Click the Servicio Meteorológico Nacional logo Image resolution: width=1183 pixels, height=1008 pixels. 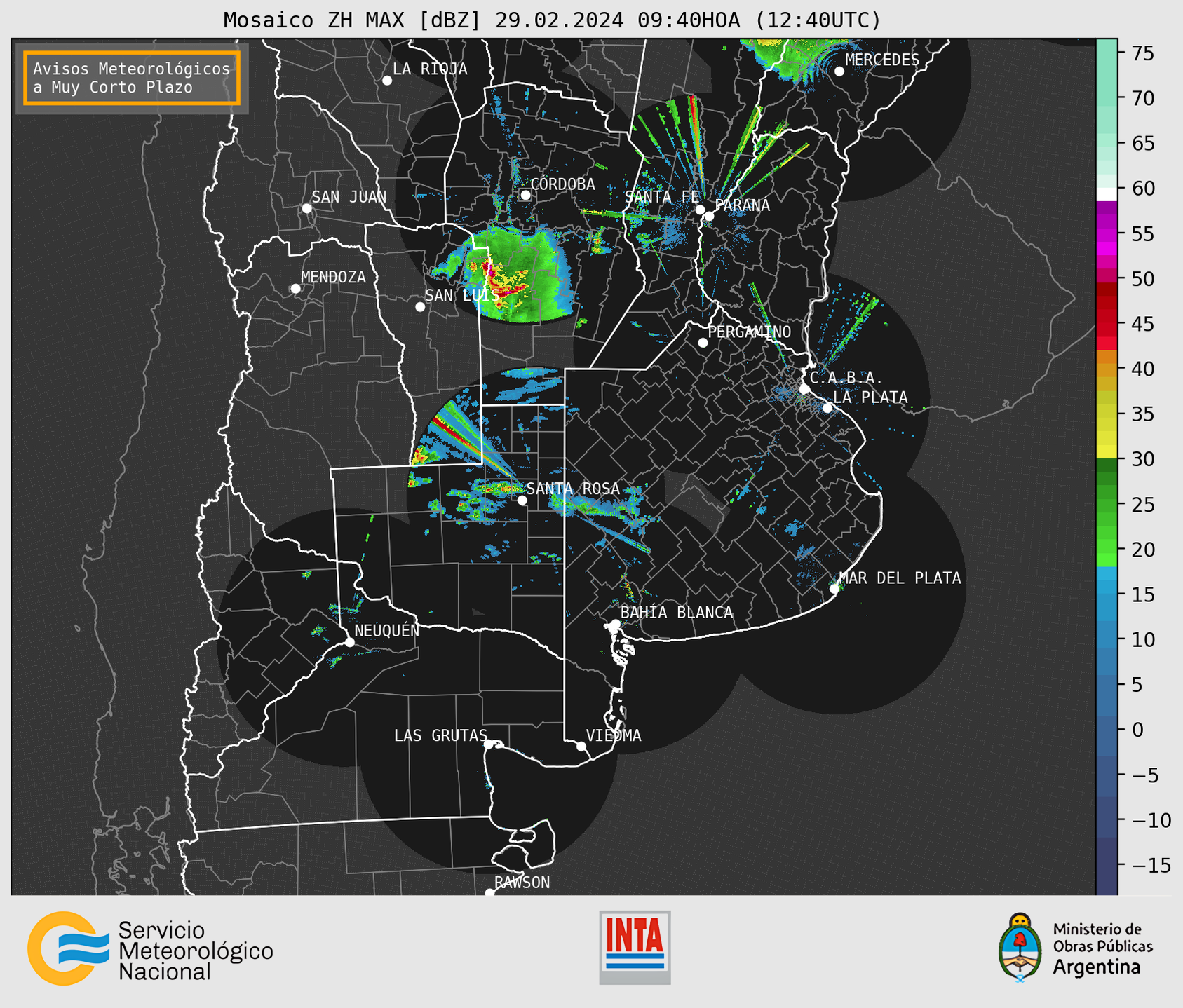[150, 948]
